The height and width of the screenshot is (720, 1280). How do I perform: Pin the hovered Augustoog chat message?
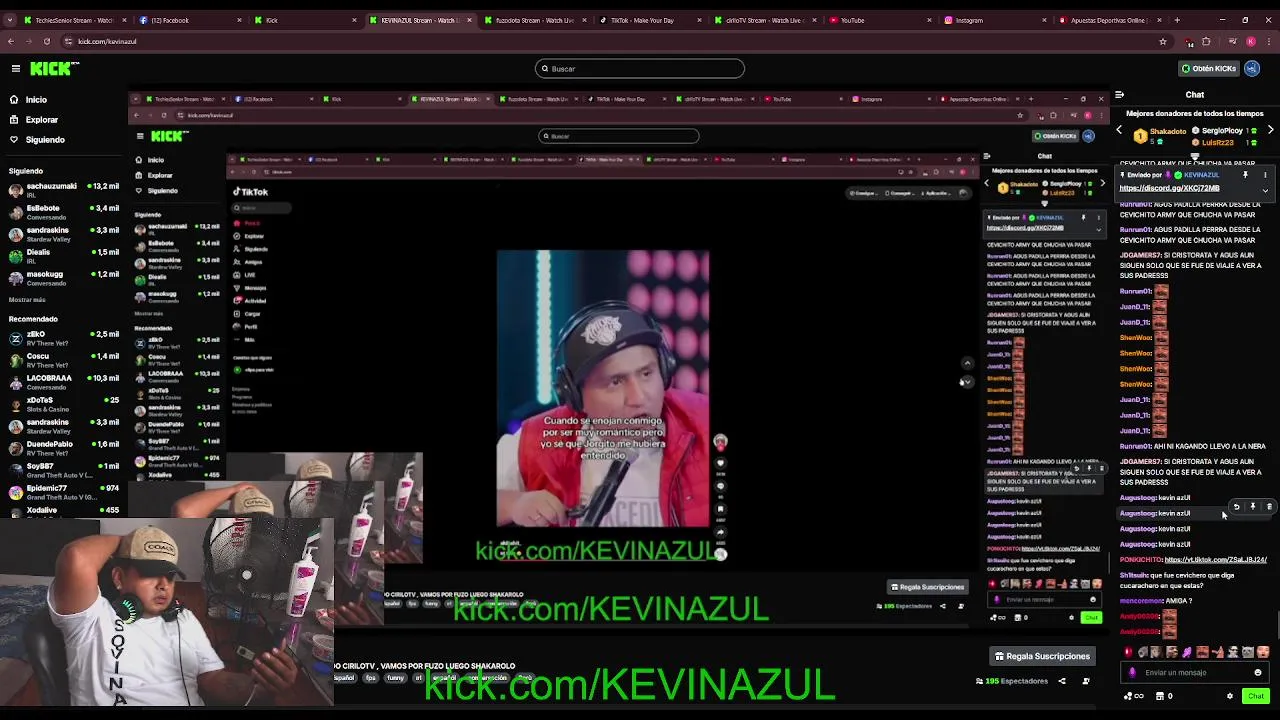[1252, 507]
